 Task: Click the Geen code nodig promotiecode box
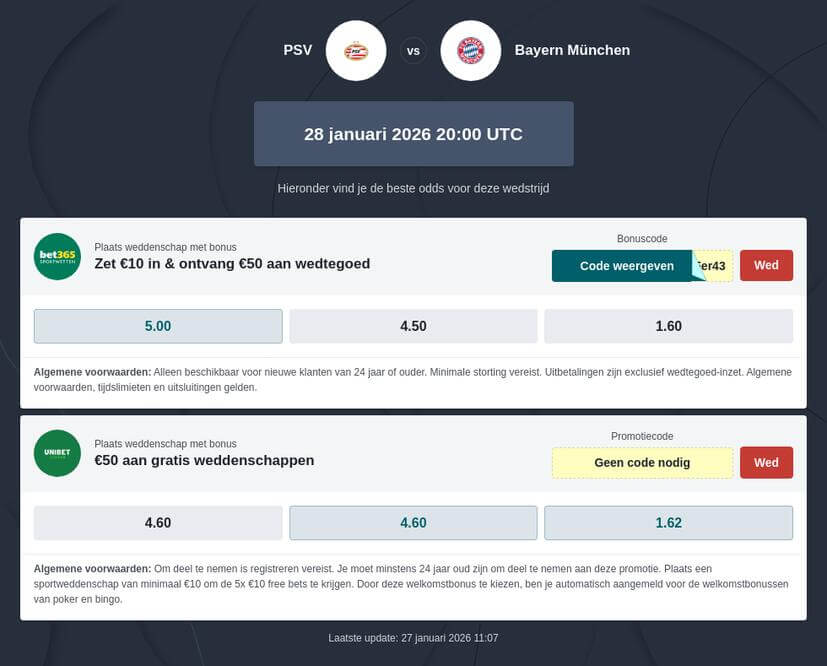pyautogui.click(x=641, y=462)
